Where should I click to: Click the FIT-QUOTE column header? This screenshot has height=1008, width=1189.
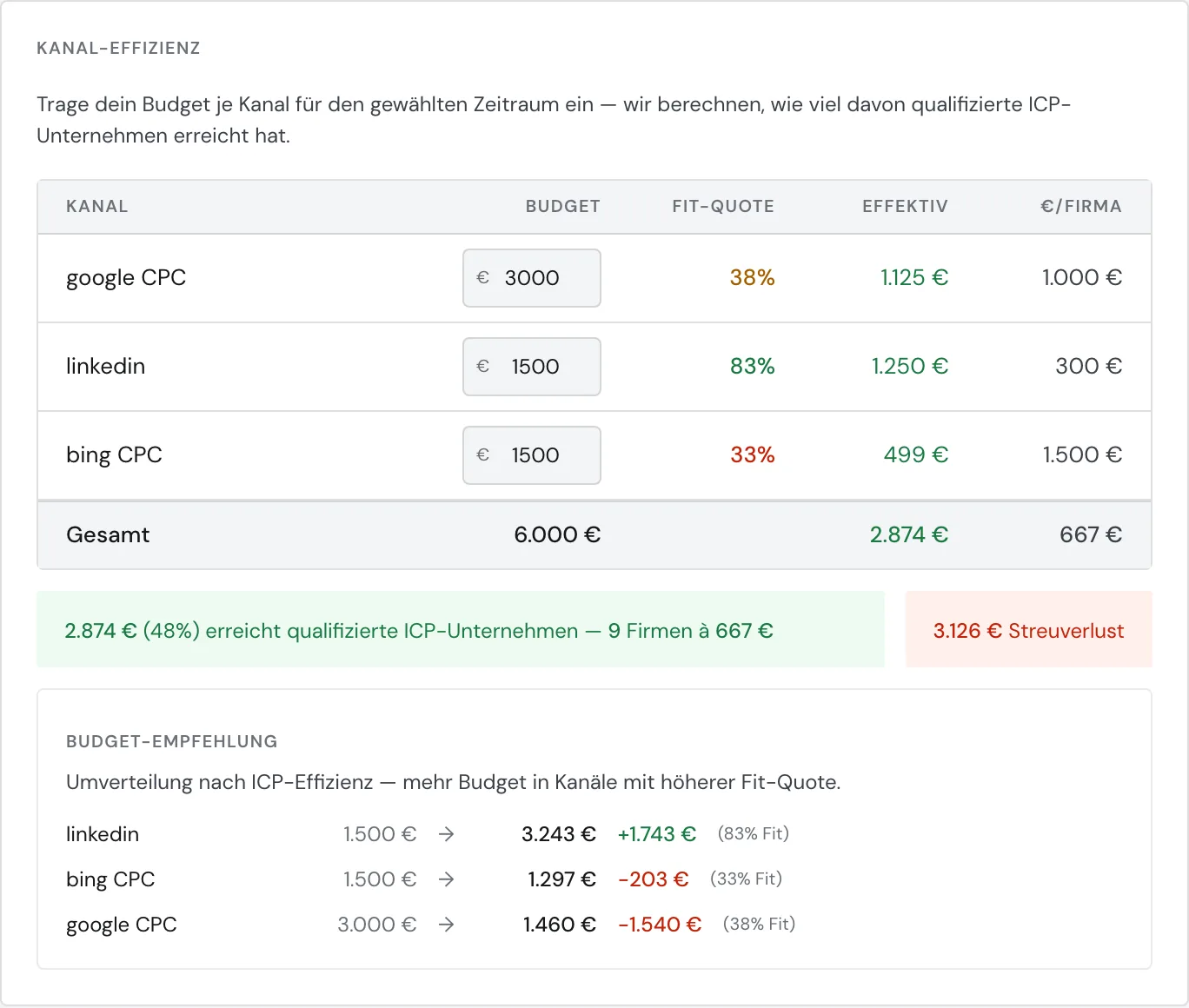723,207
